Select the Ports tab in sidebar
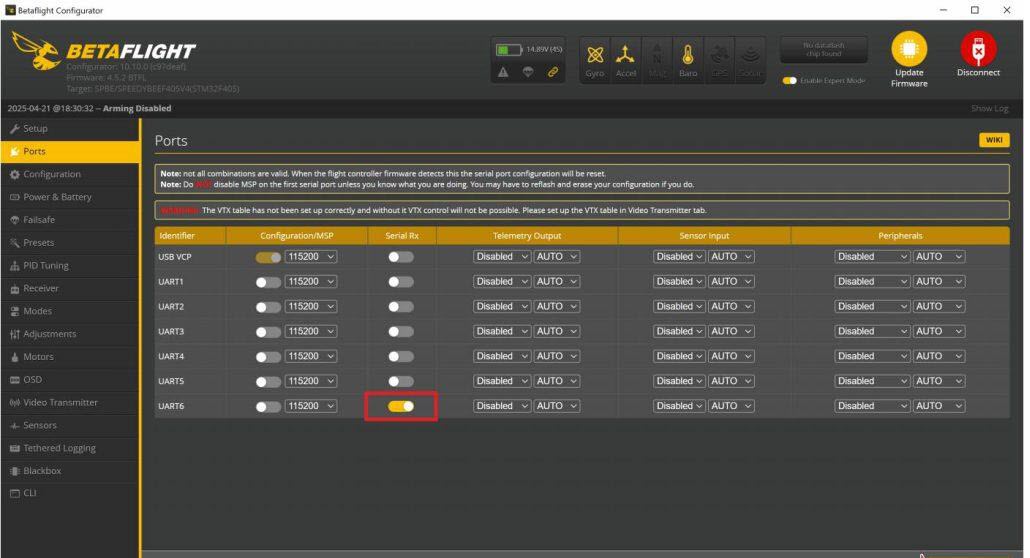 pyautogui.click(x=70, y=151)
